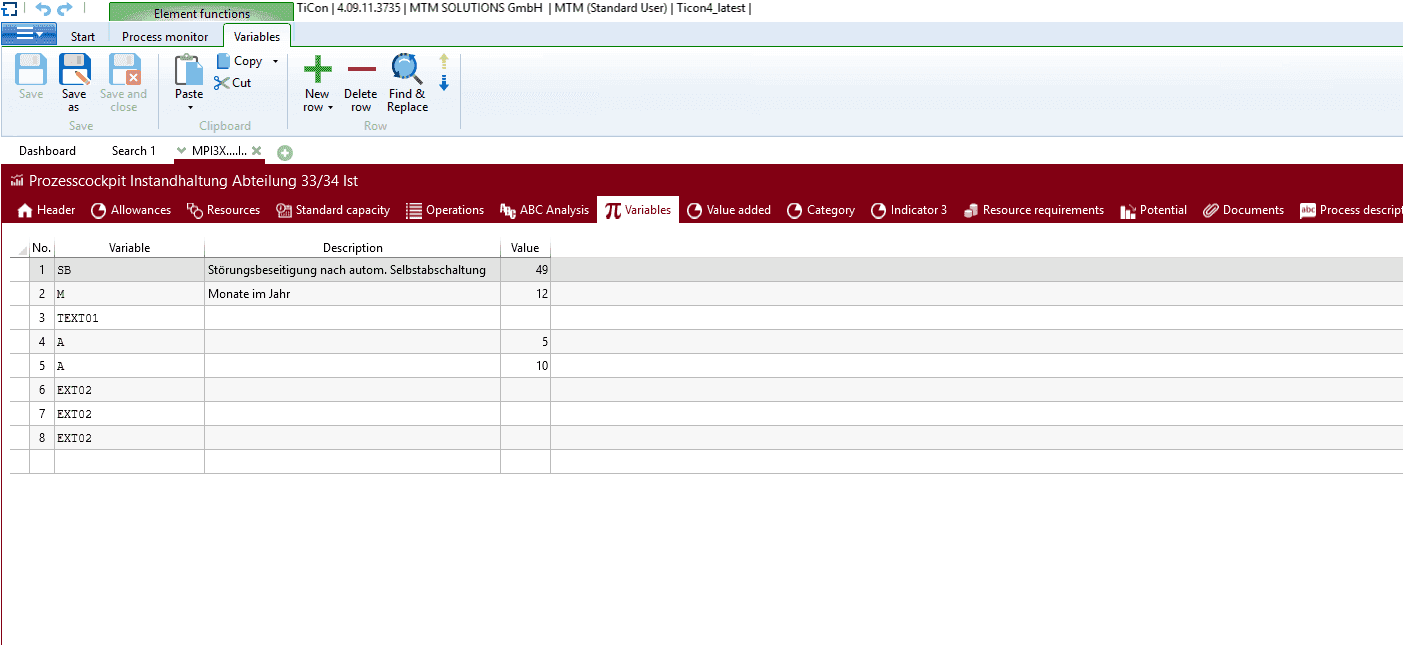
Task: Open the application menu button
Action: pyautogui.click(x=28, y=34)
